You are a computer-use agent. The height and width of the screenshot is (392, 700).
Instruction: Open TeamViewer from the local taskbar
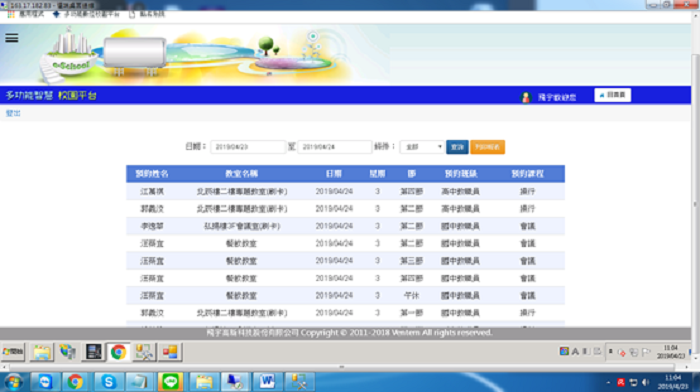pos(45,382)
